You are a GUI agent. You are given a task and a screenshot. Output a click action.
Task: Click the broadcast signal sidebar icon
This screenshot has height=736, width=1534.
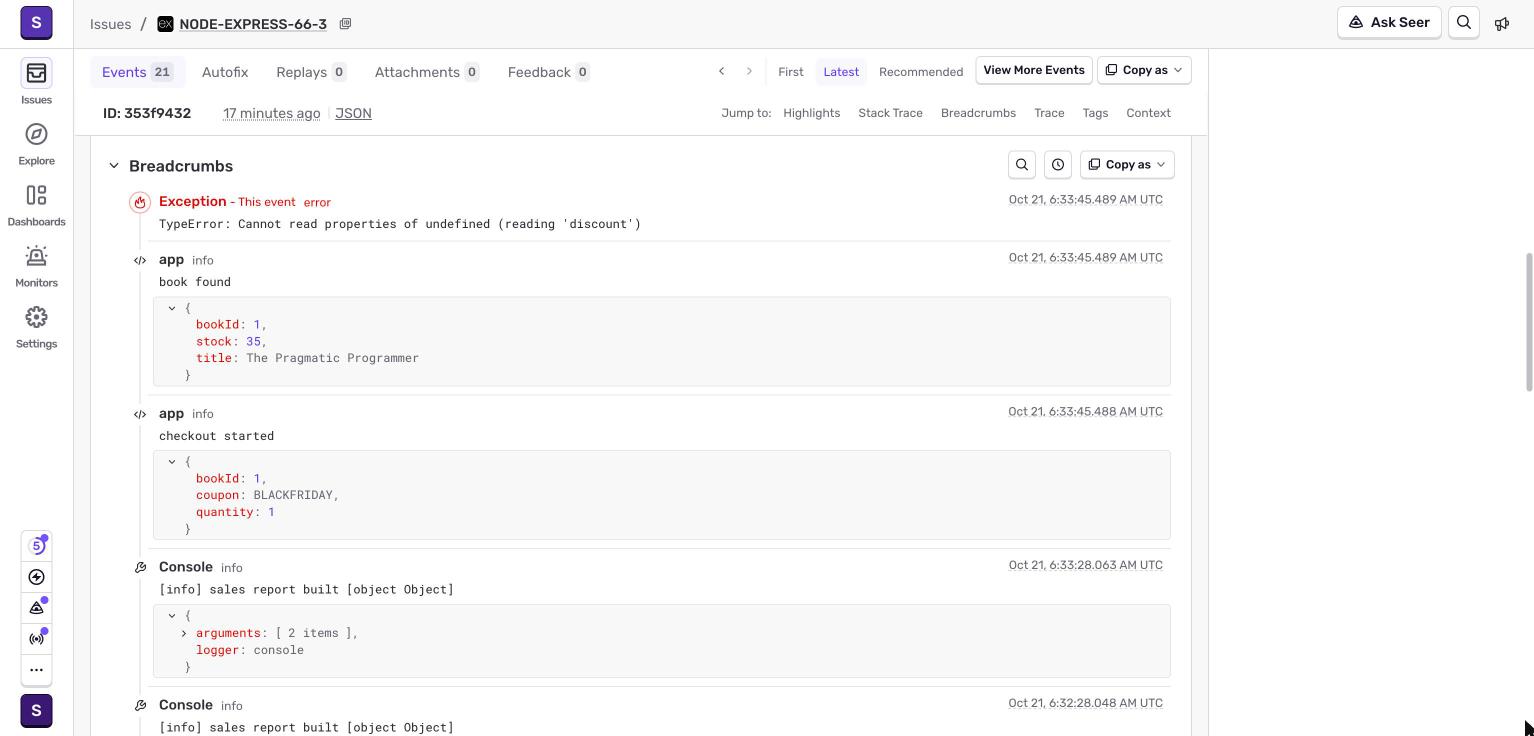click(37, 639)
